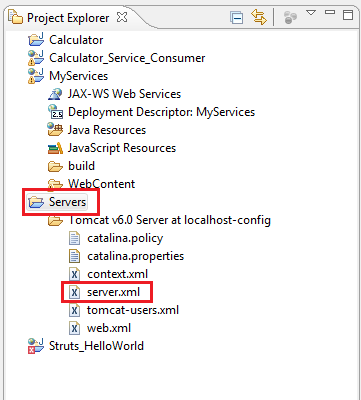
Task: Select Deployment Descriptor: MyServices node
Action: 161,112
